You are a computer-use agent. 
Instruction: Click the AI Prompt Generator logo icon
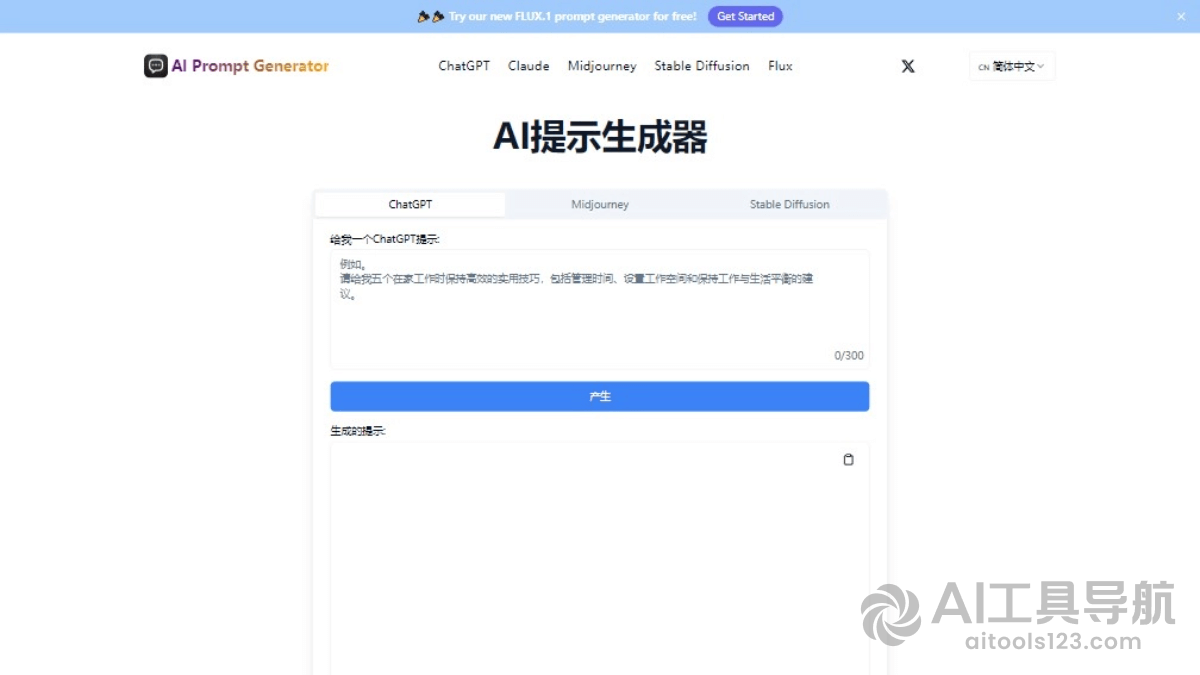pos(155,66)
